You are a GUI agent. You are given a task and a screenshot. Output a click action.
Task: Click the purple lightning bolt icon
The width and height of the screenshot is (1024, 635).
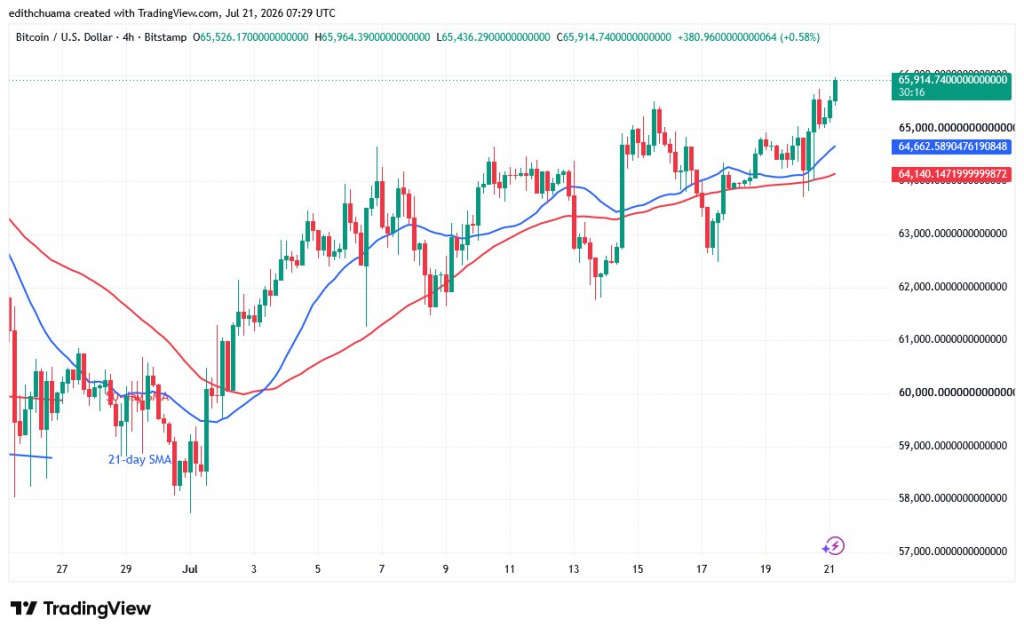834,545
